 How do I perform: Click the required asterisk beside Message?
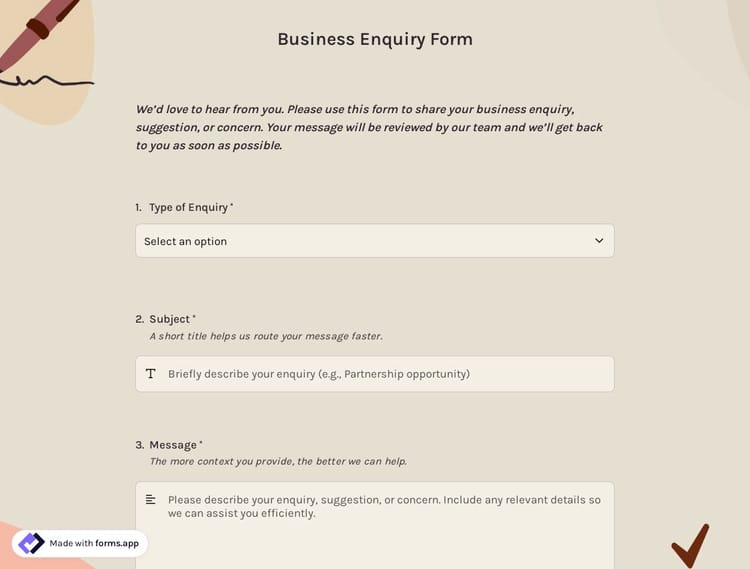coord(201,443)
